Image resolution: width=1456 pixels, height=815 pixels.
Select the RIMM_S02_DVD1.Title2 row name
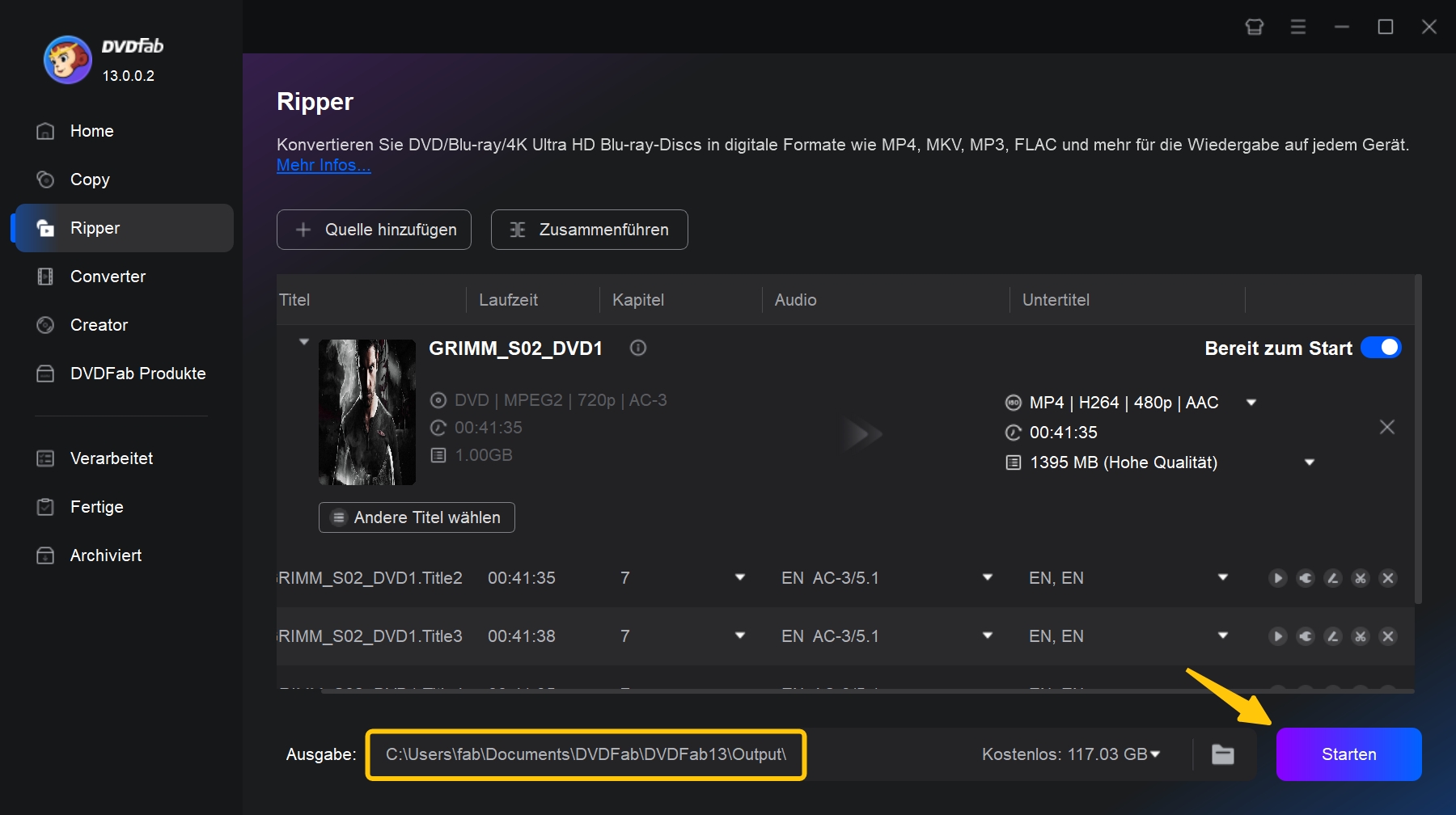(370, 578)
